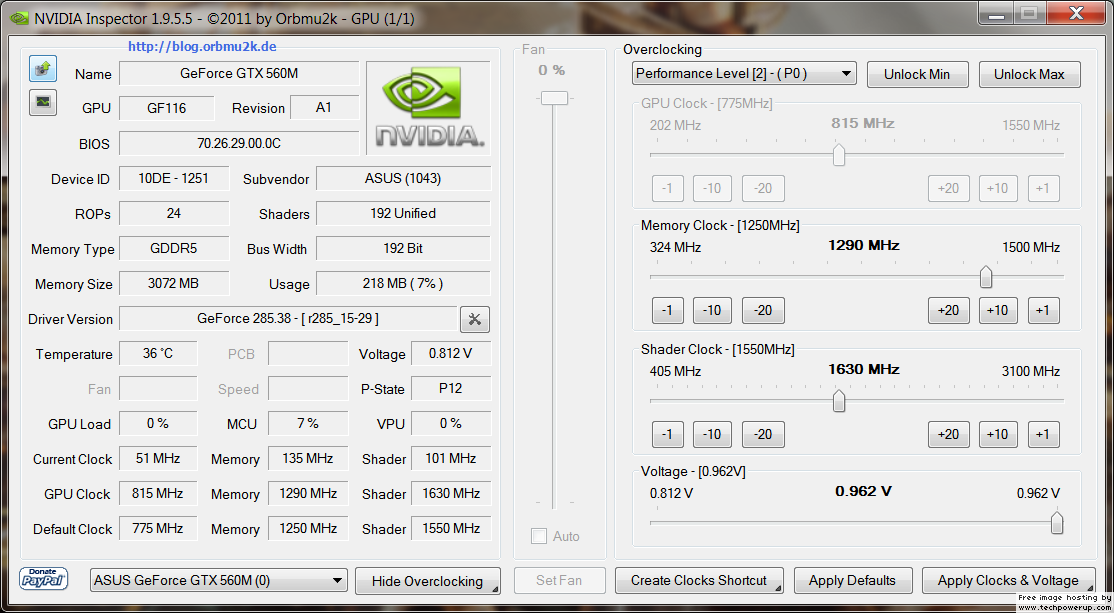Decrease Shader Clock by 10 MHz
This screenshot has height=613, width=1114.
coord(712,434)
